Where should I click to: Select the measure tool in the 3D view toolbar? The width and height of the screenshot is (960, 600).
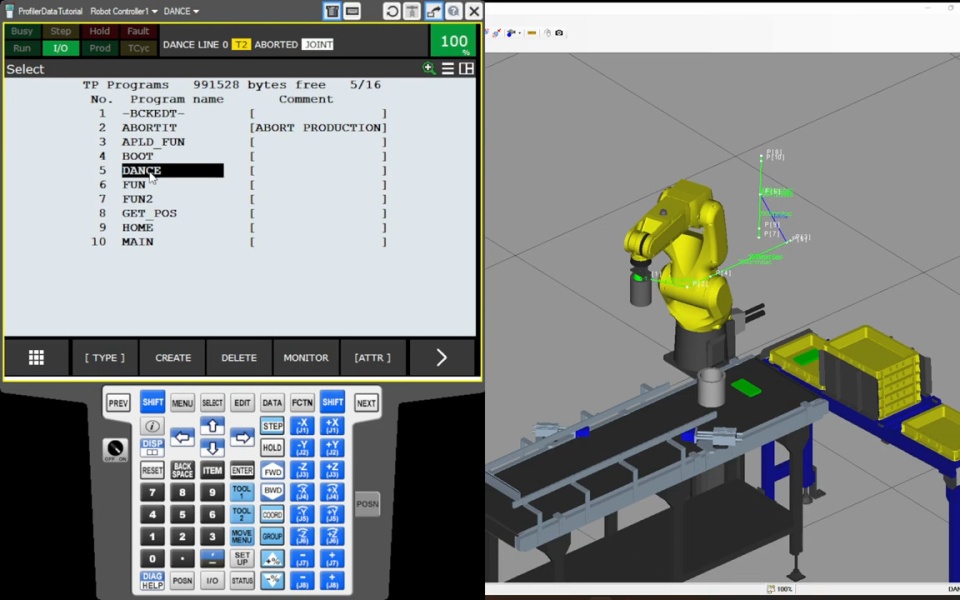click(x=533, y=33)
